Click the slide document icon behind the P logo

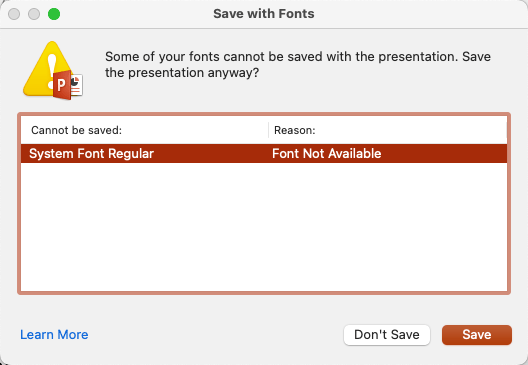pyautogui.click(x=76, y=85)
